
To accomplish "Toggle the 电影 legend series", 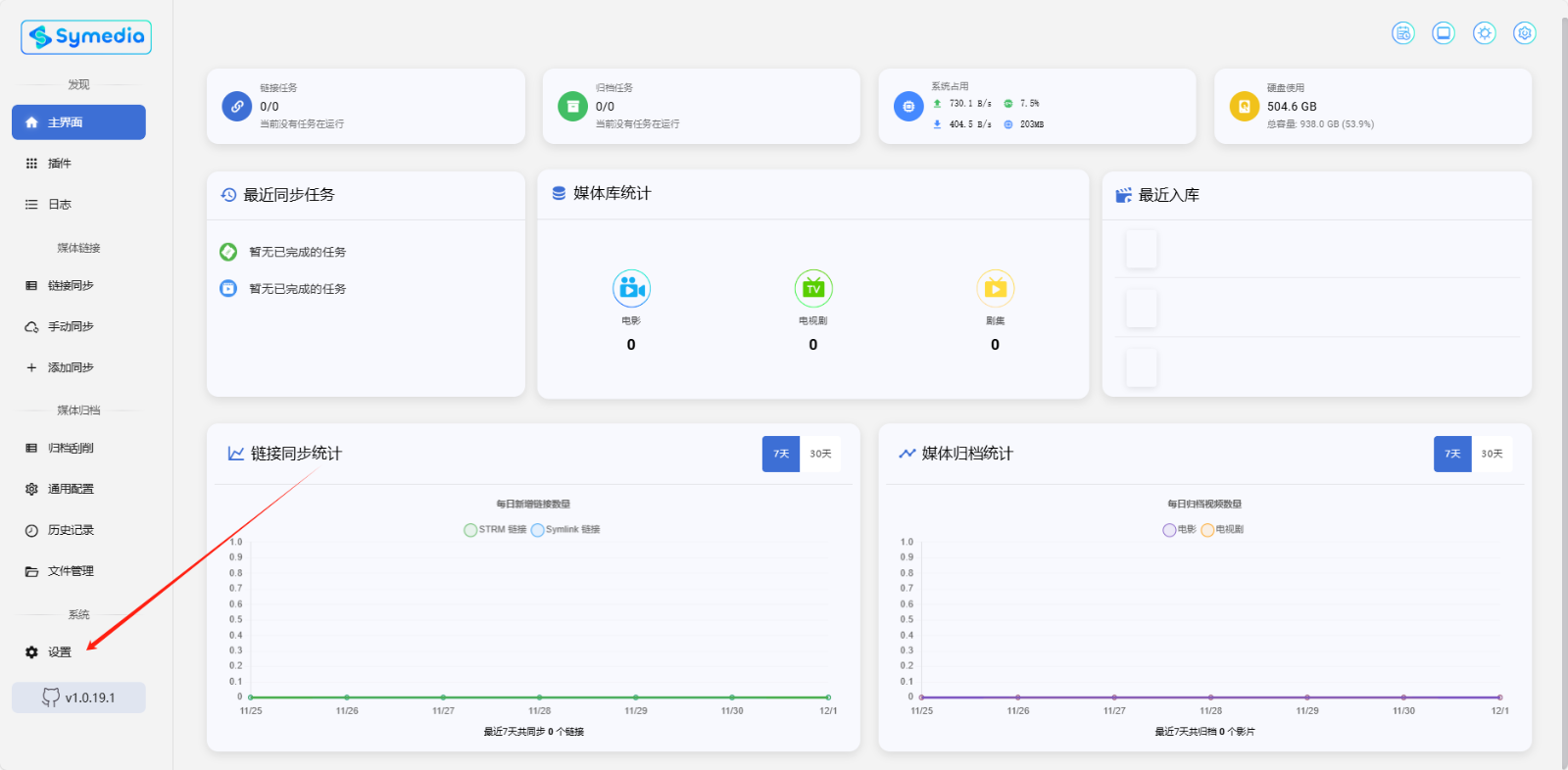I will pos(1179,530).
